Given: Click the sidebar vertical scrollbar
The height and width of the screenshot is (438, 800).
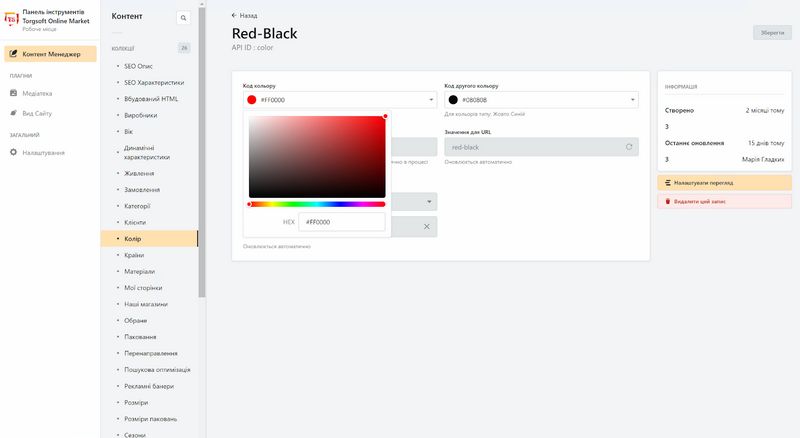Looking at the screenshot, I should [202, 152].
